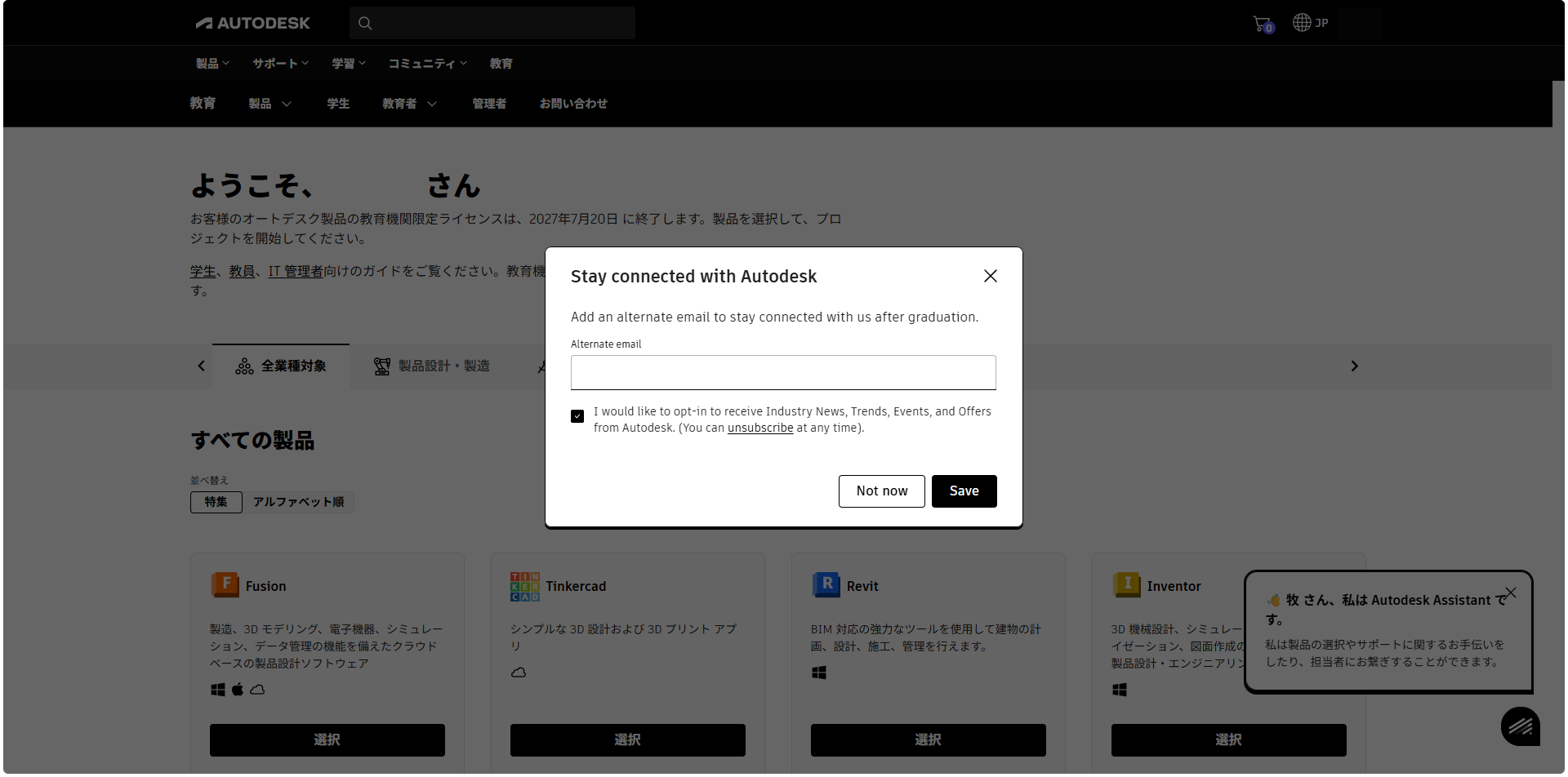1568x777 pixels.
Task: Click the Save button
Action: 964,491
